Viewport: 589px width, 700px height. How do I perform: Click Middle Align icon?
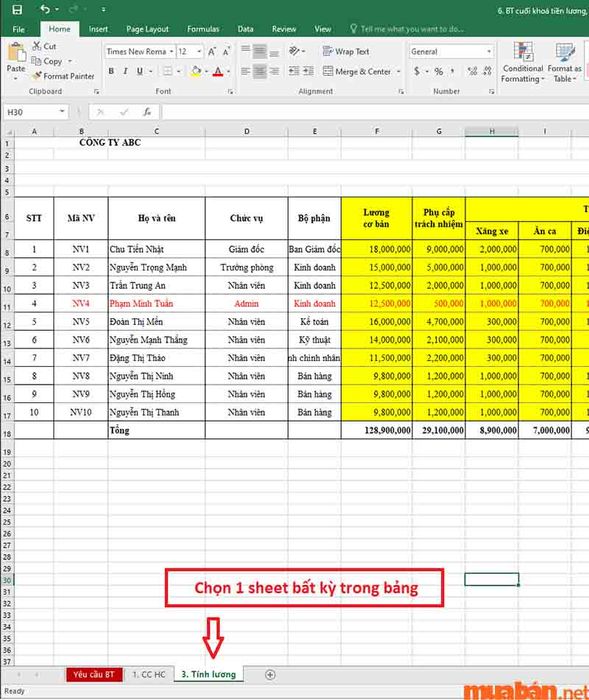tap(260, 52)
